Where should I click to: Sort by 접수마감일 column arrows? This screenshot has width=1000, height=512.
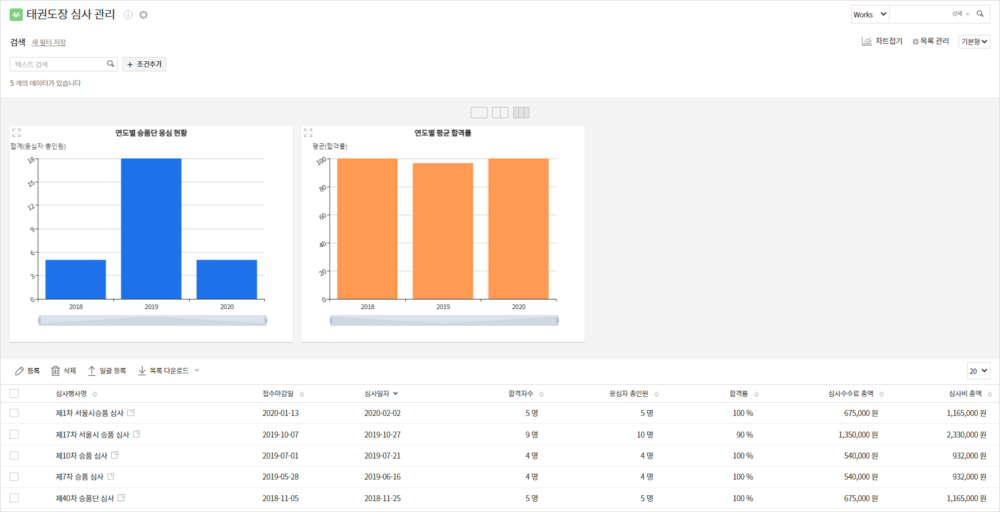click(x=302, y=394)
